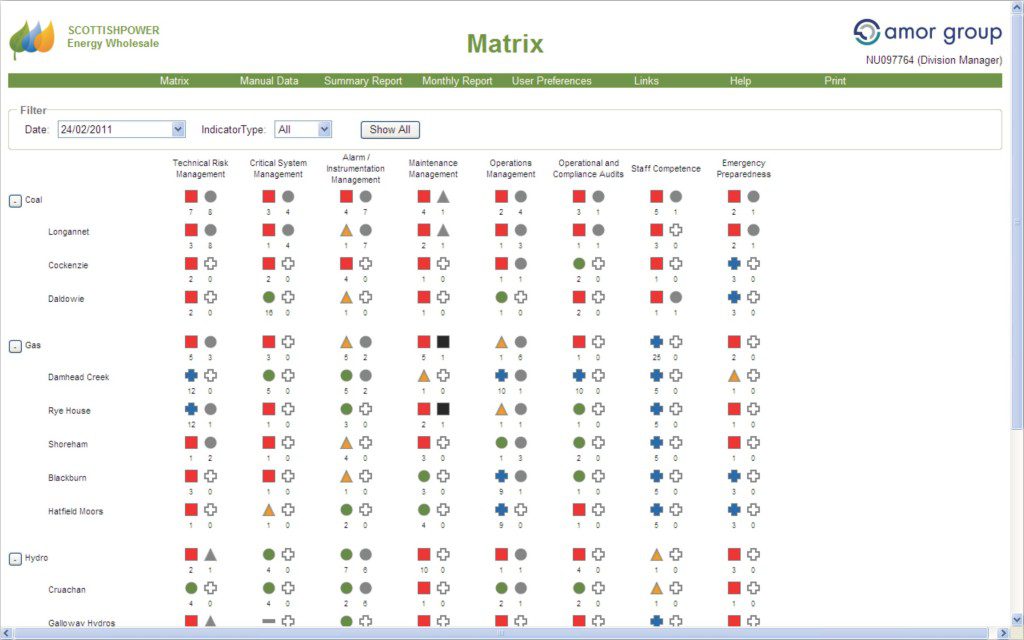1024x640 pixels.
Task: Switch to the Monthly Report page
Action: [456, 81]
